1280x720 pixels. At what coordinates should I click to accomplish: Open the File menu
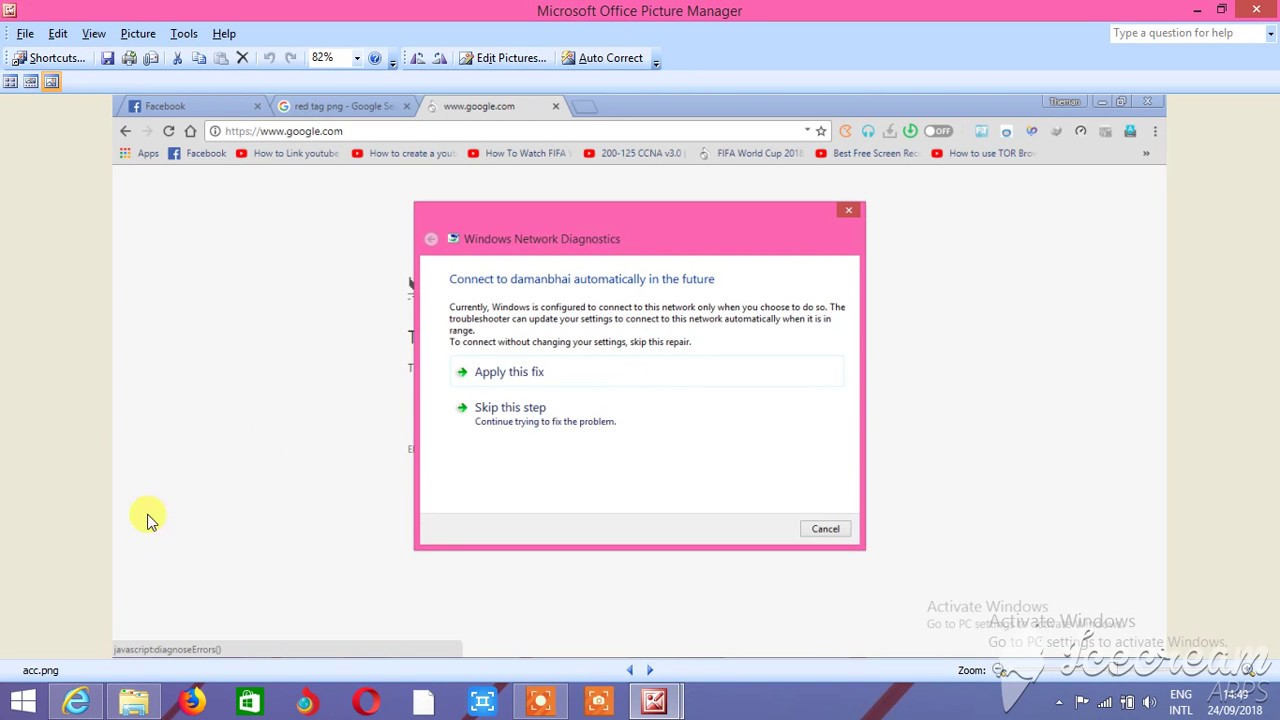point(25,34)
